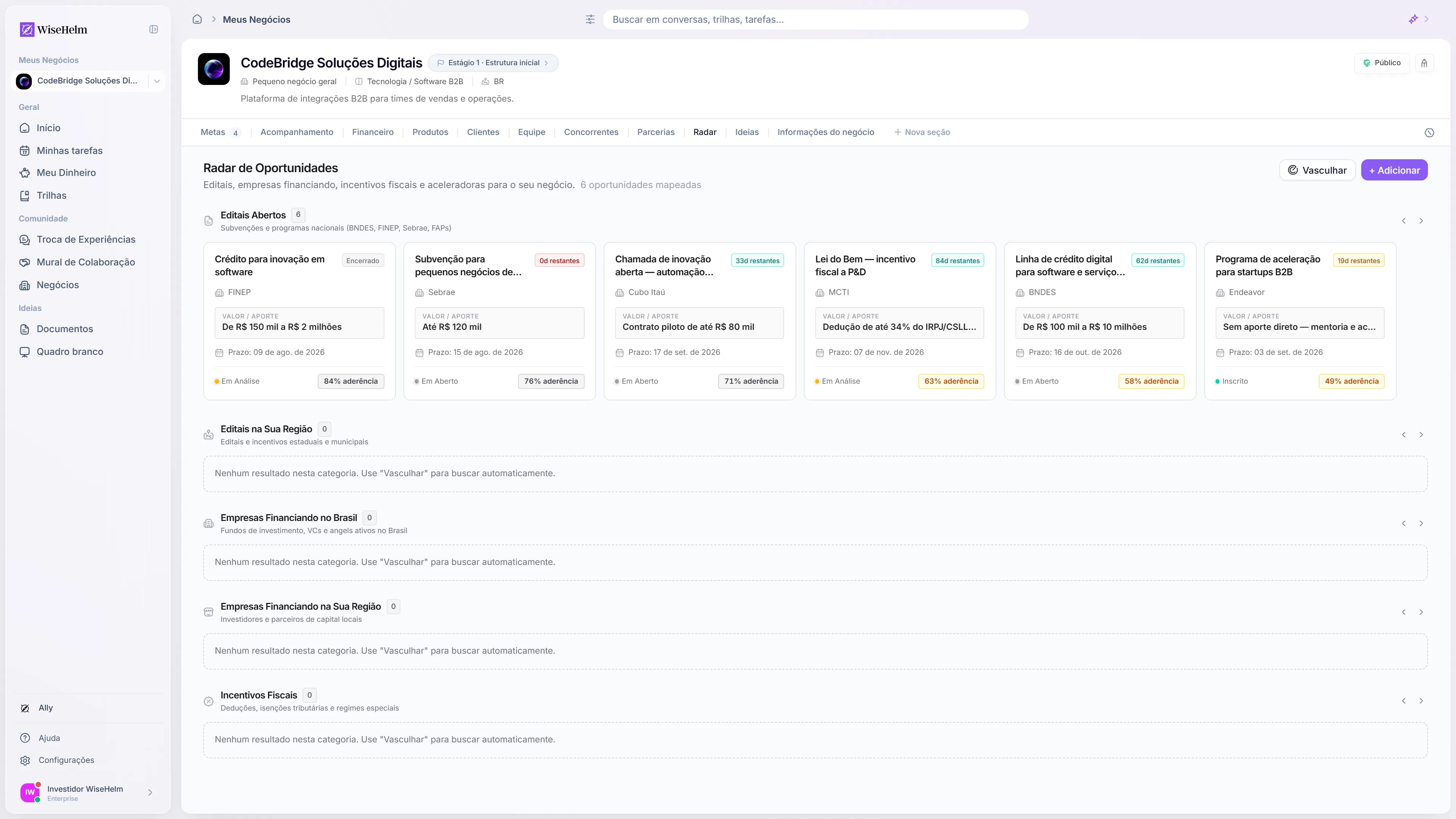Click the history clock icon on tab bar
Image resolution: width=1456 pixels, height=819 pixels.
(1429, 133)
